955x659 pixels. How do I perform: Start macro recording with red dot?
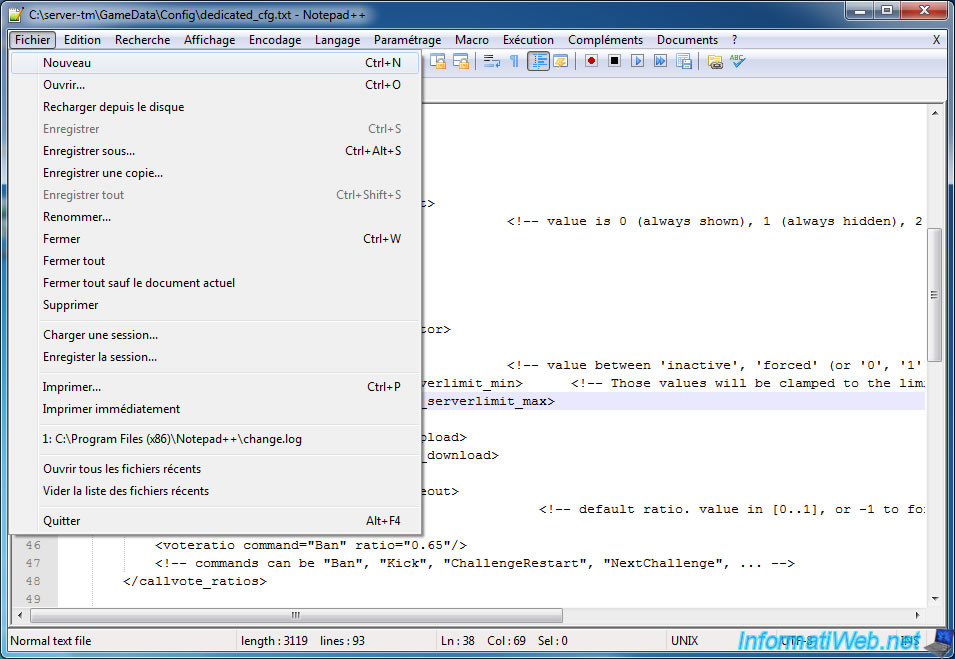click(591, 61)
